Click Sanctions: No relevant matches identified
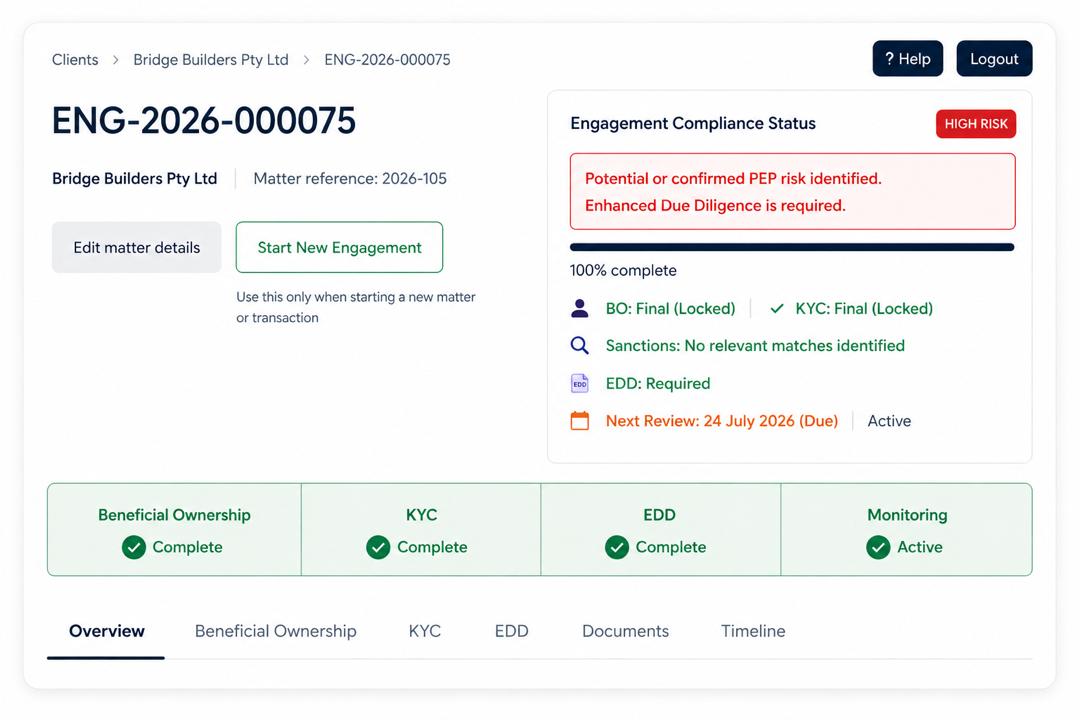Screen dimensions: 1080x720 pos(755,346)
